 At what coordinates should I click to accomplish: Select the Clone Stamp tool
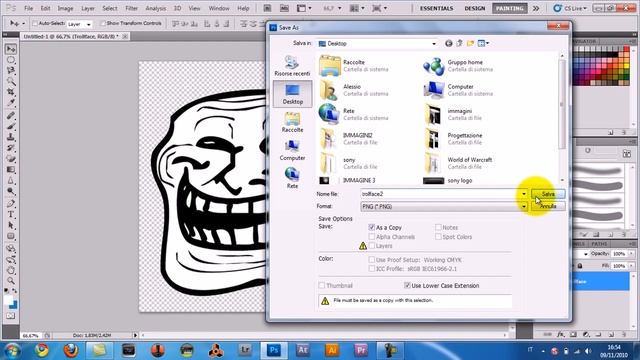pos(11,137)
